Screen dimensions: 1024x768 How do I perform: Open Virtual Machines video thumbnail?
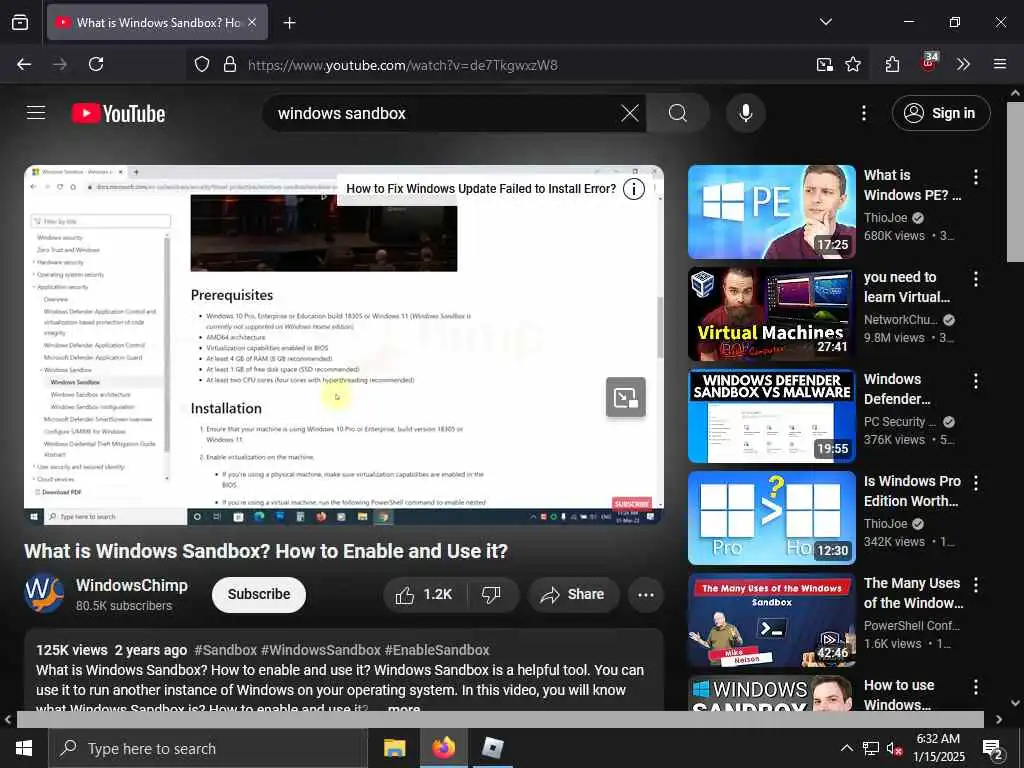pos(771,314)
